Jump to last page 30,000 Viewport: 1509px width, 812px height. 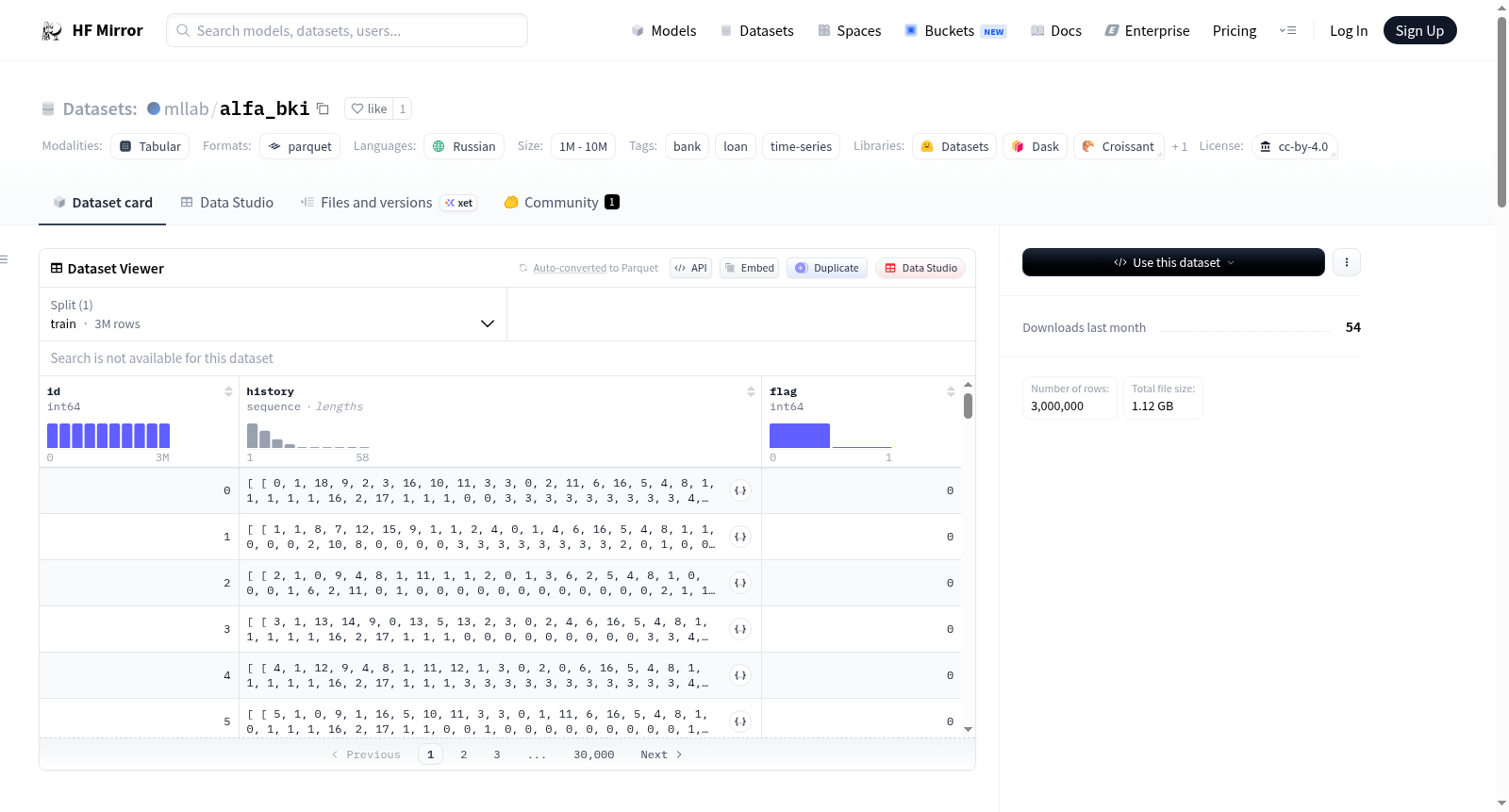[x=594, y=754]
